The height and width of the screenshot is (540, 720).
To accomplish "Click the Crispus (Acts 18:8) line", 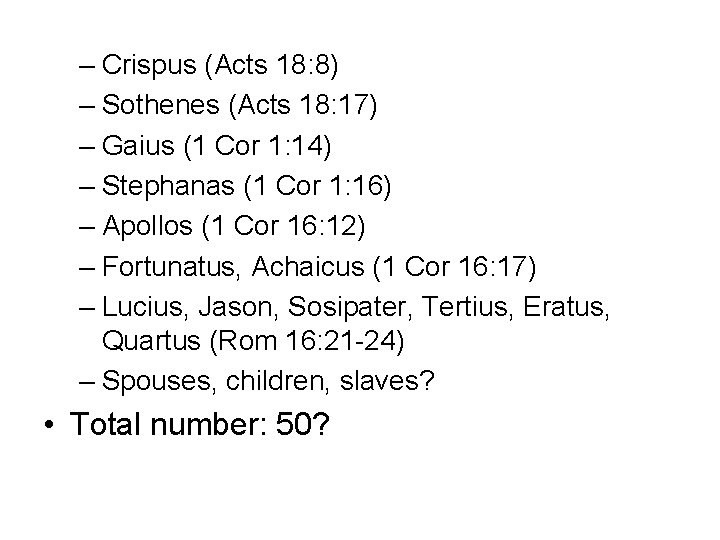I will (220, 65).
